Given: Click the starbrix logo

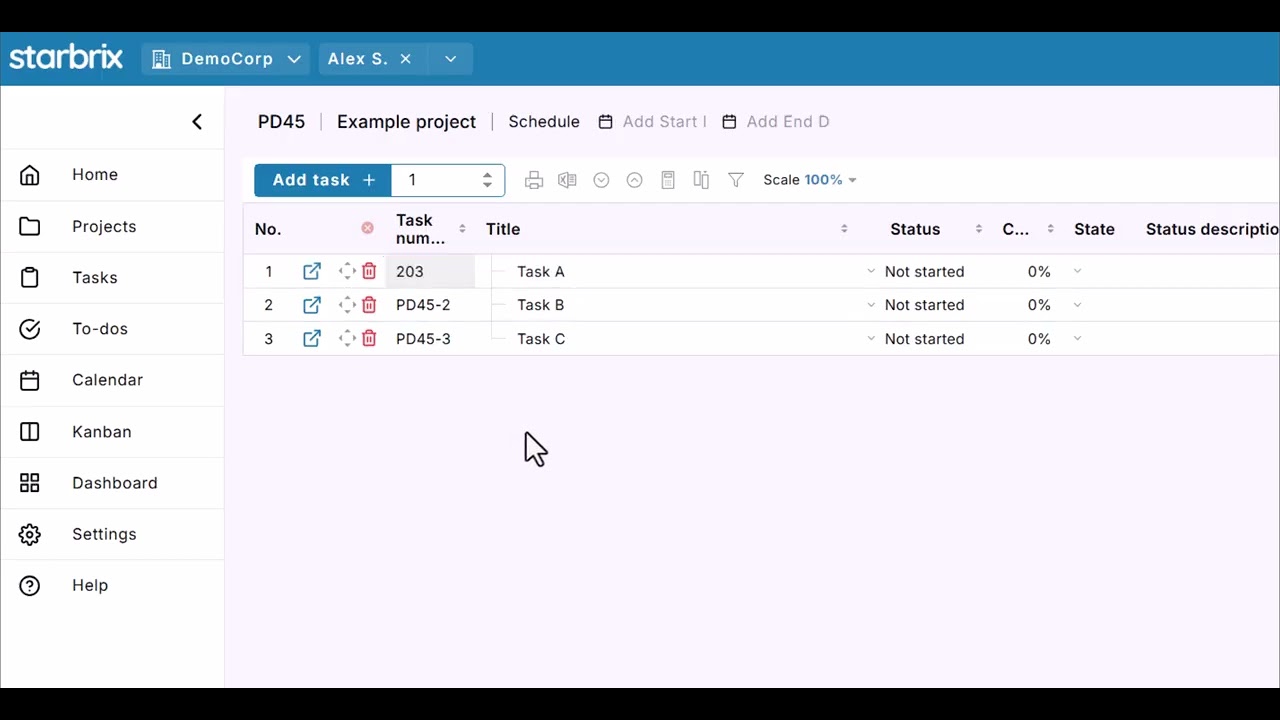Looking at the screenshot, I should click(x=66, y=58).
